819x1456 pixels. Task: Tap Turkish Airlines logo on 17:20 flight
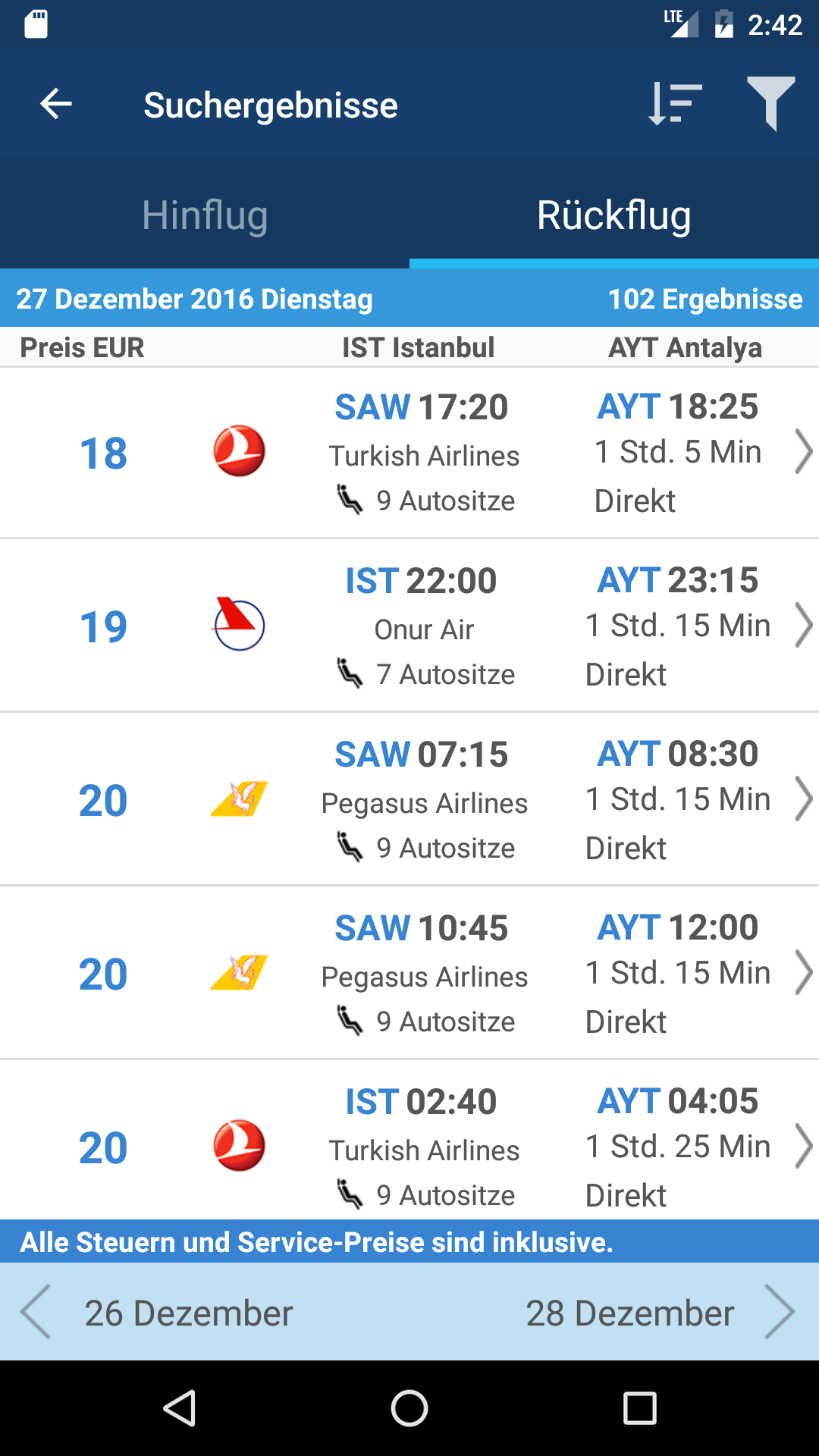click(239, 451)
